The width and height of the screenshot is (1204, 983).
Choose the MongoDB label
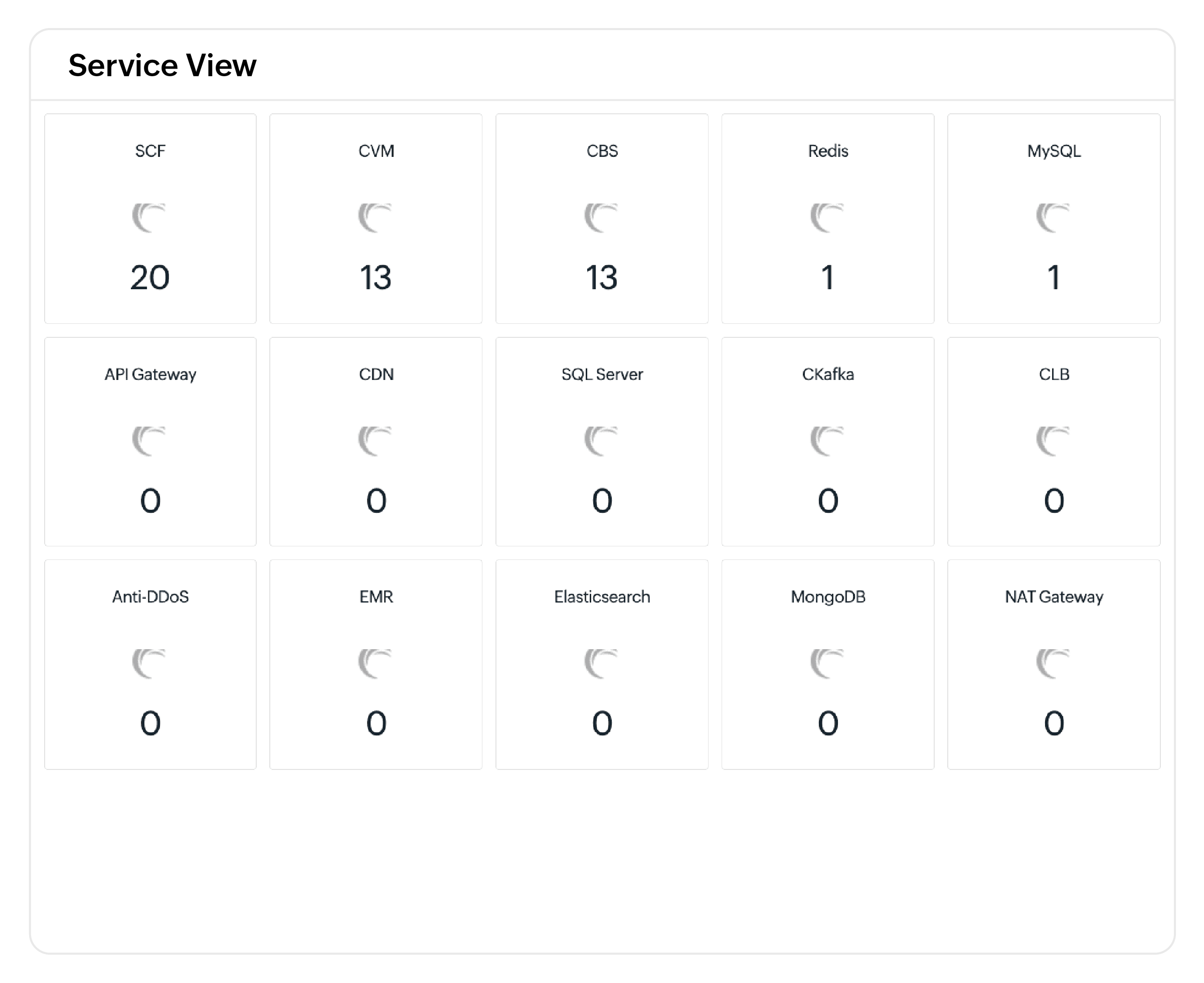click(x=828, y=597)
